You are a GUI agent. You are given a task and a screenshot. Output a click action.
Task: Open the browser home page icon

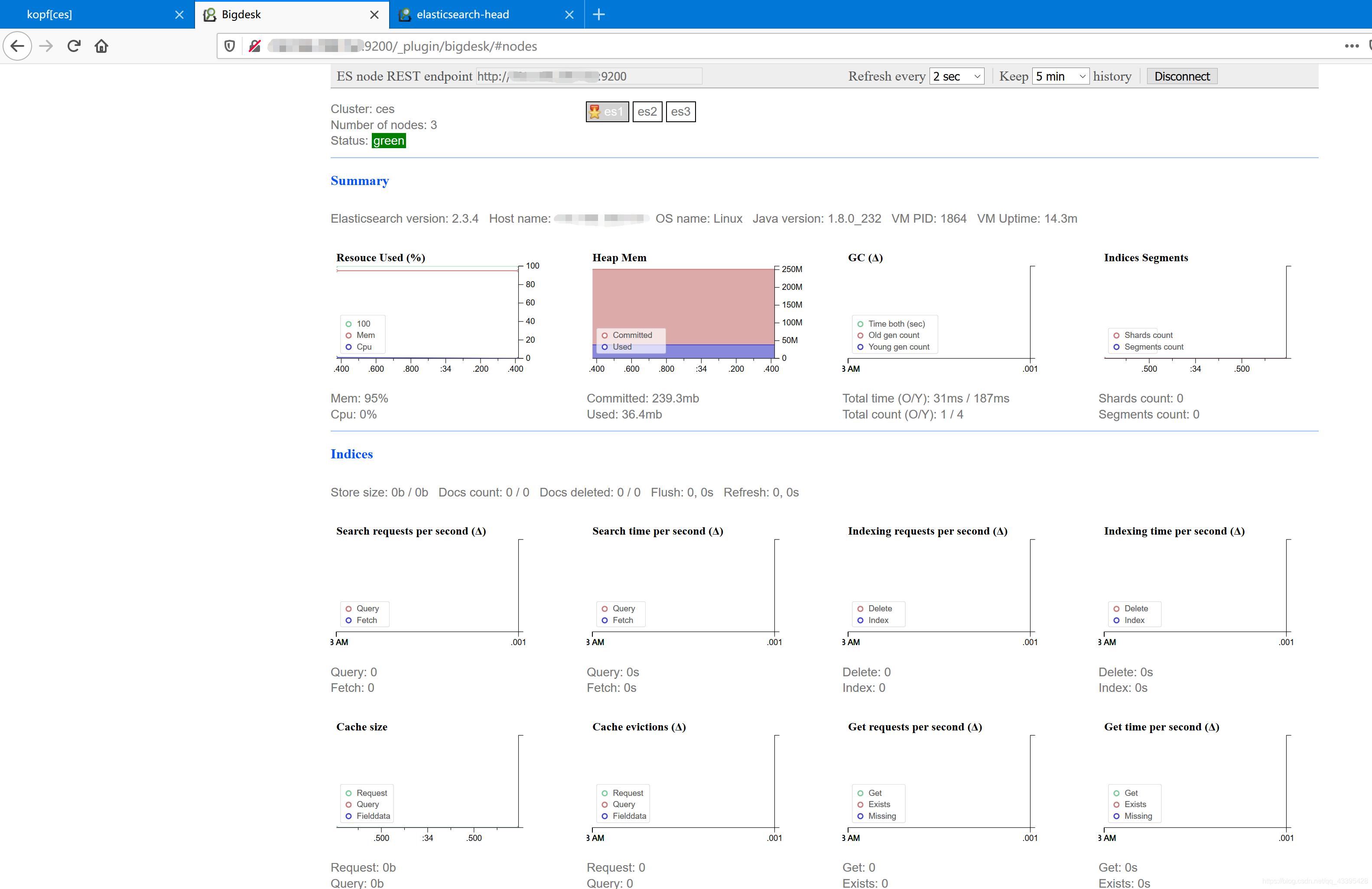(x=101, y=46)
